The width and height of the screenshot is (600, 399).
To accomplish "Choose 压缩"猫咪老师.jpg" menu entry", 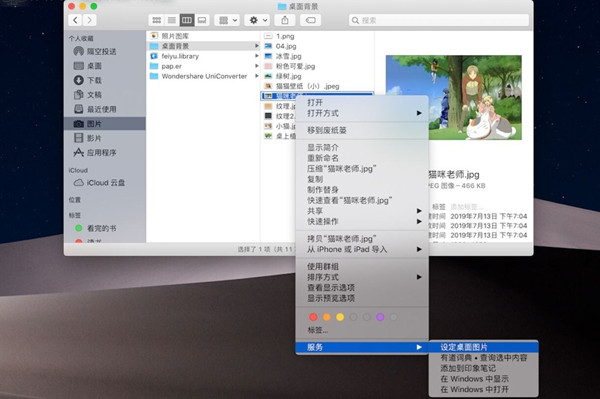I will point(362,169).
